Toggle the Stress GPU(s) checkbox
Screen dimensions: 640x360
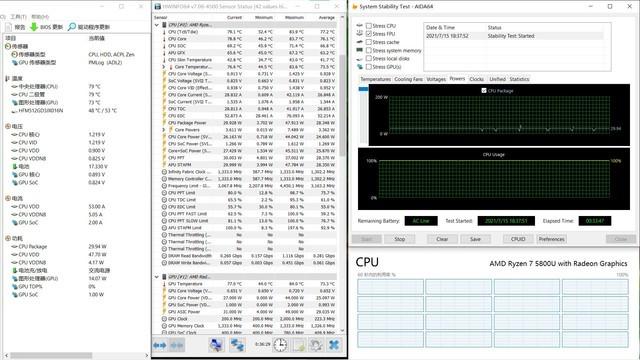coord(369,67)
